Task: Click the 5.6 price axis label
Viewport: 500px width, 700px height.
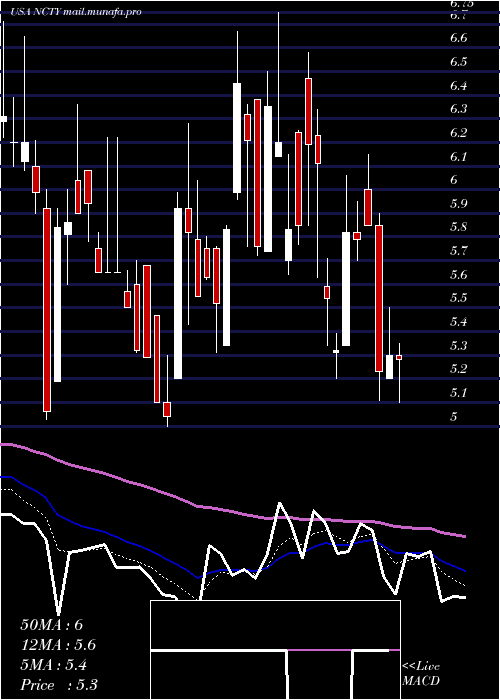Action: pyautogui.click(x=458, y=275)
